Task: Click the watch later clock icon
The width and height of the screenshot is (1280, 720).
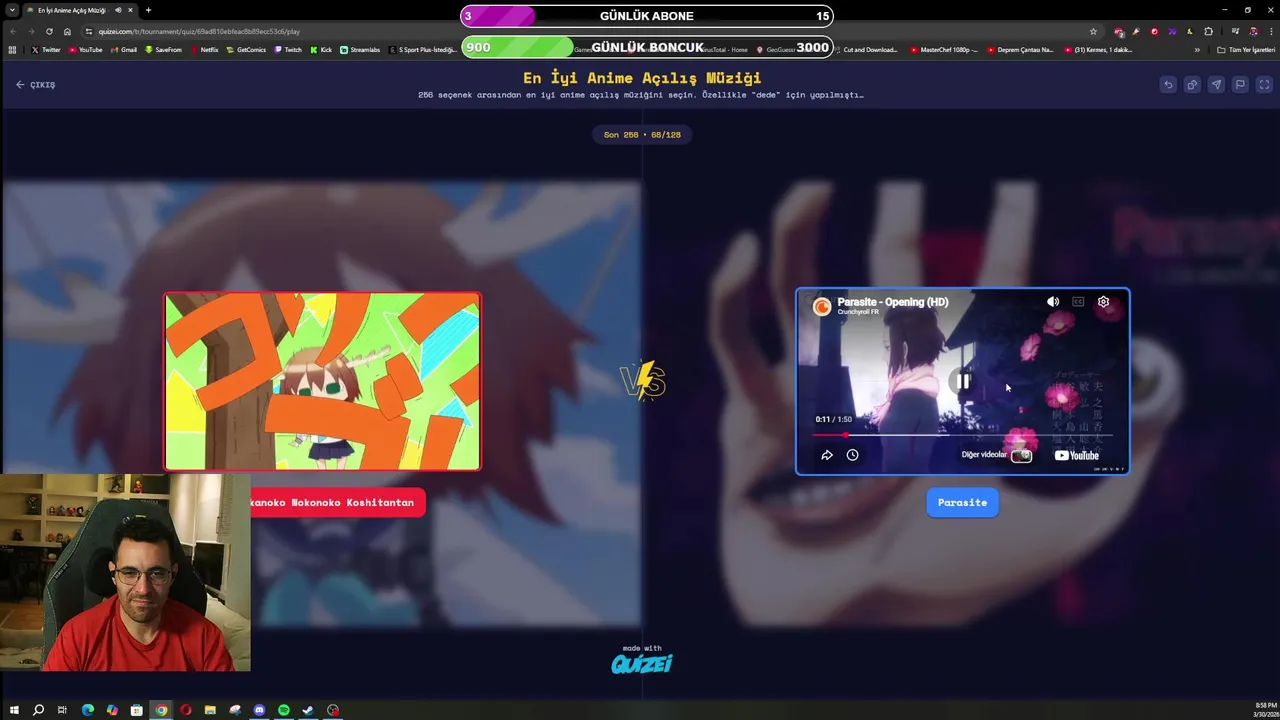Action: (x=852, y=455)
